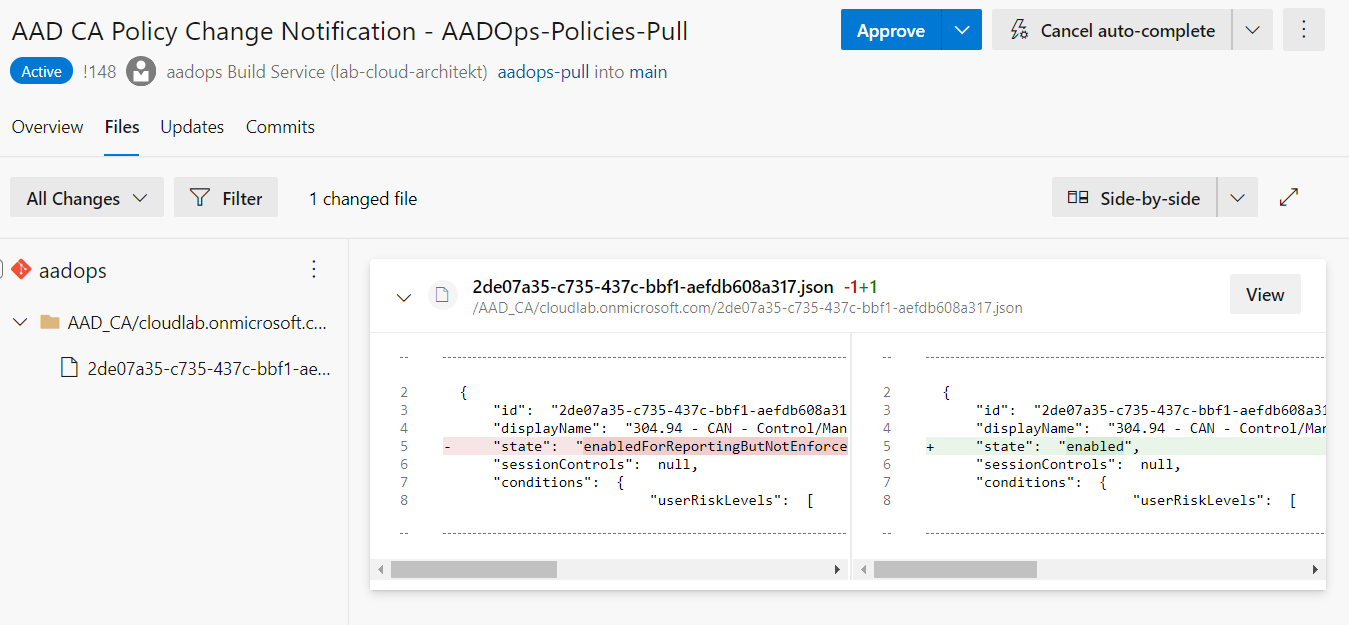Collapse the AAD_CA folder chevron
Image resolution: width=1349 pixels, height=625 pixels.
(20, 323)
